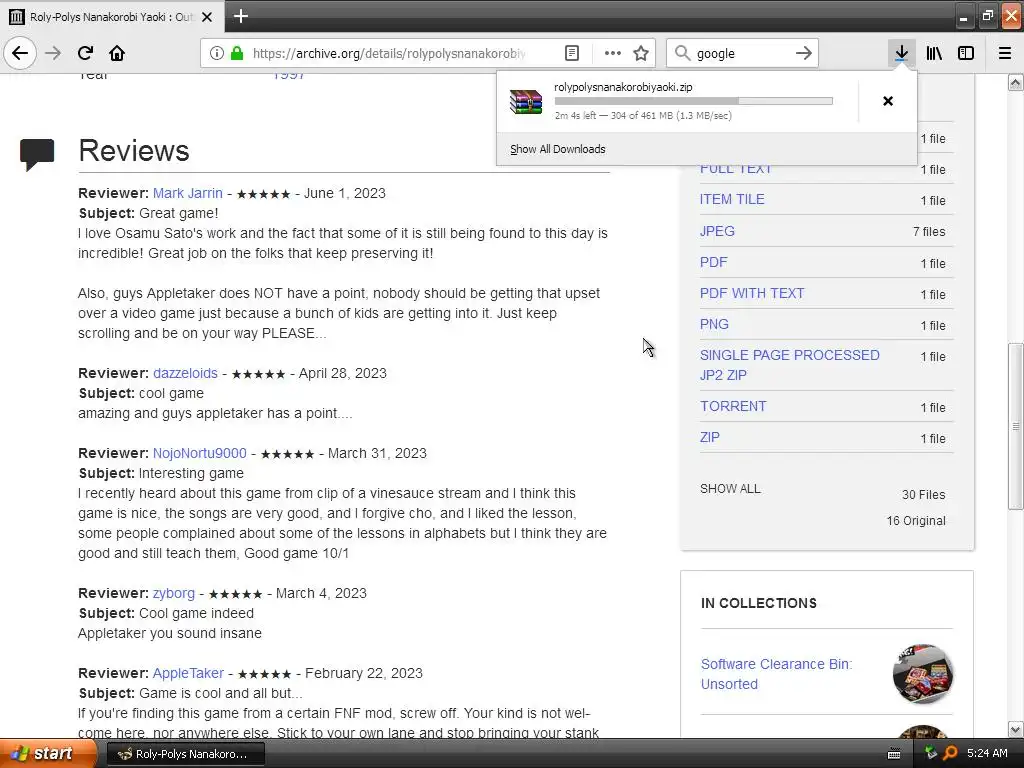Click the 30 Files count
The width and height of the screenshot is (1024, 768).
point(923,494)
